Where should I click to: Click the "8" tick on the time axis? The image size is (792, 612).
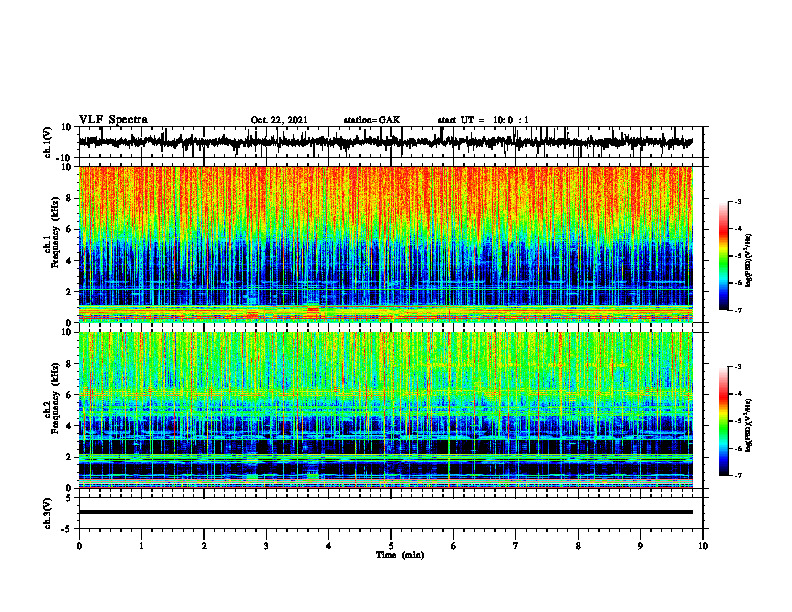coord(578,546)
